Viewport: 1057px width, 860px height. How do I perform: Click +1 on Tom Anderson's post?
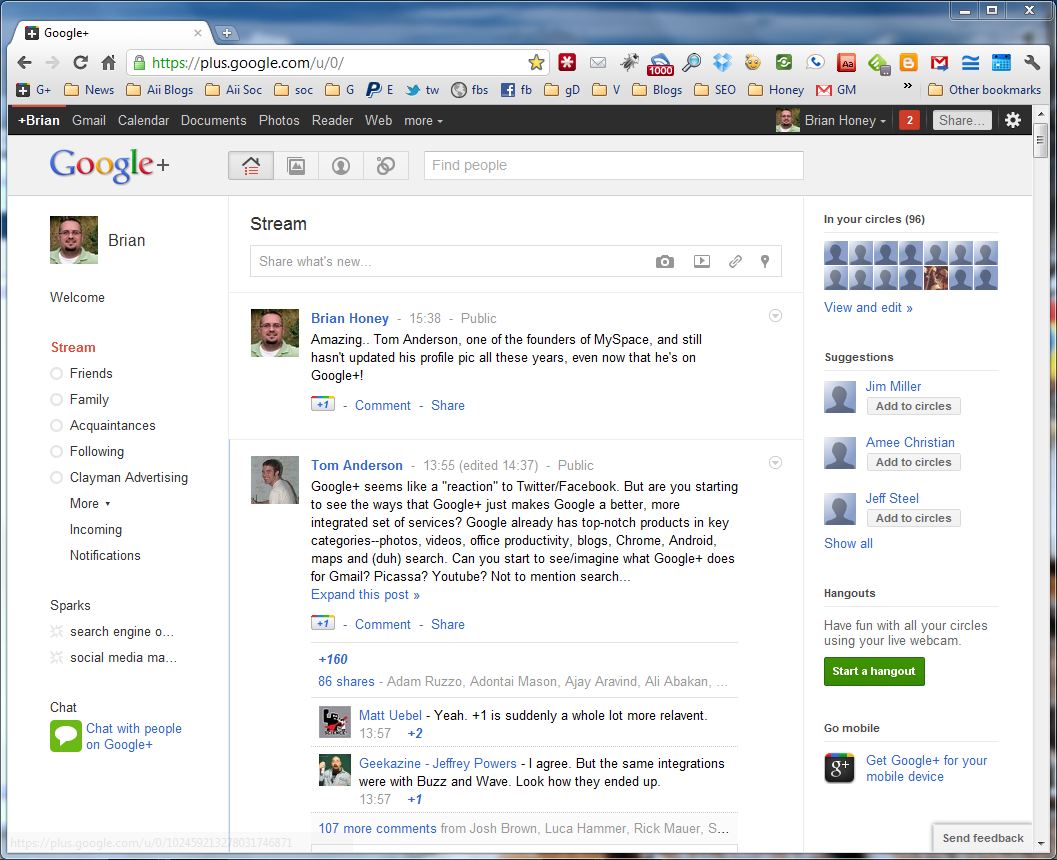coord(323,623)
